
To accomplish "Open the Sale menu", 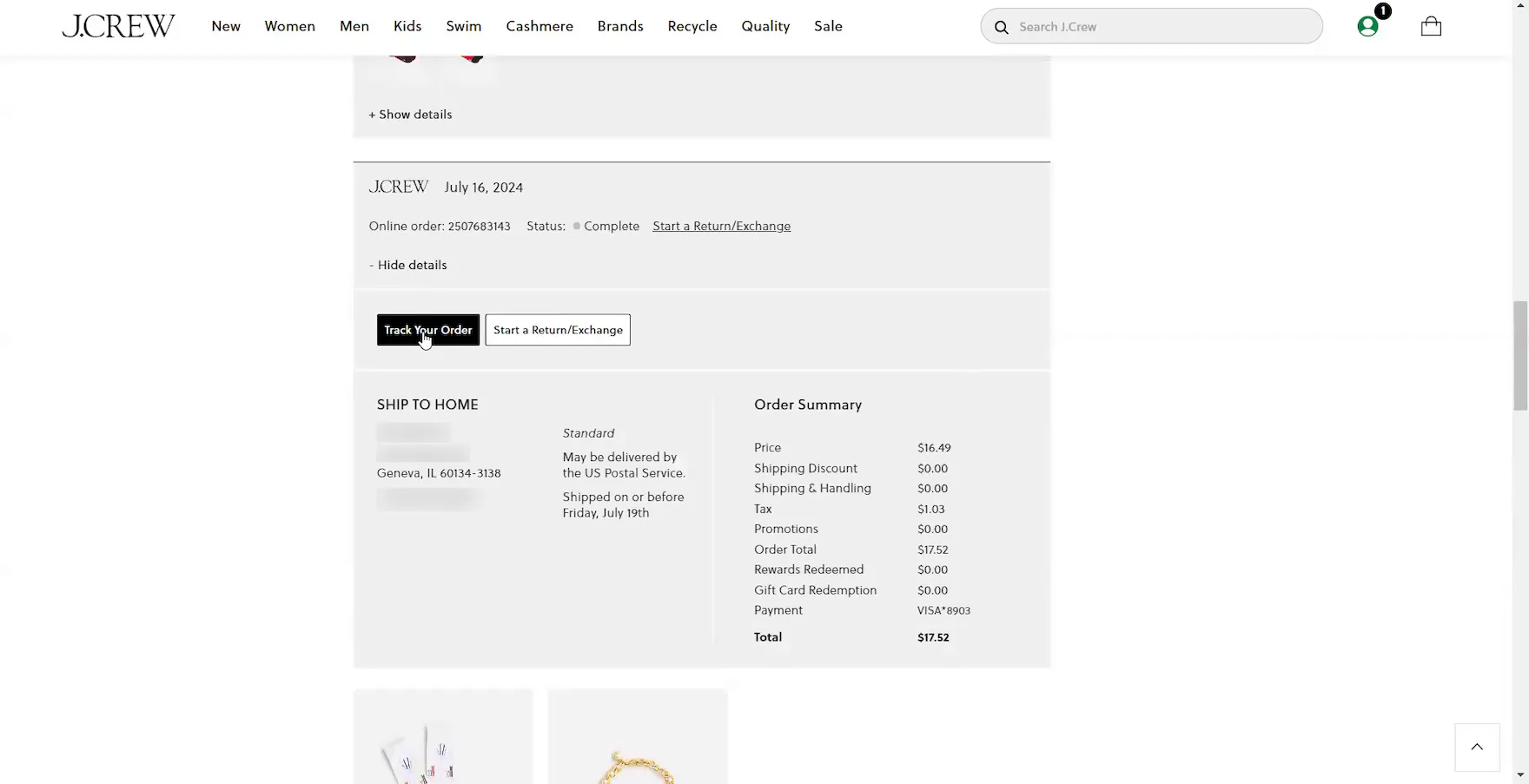I will click(x=828, y=26).
